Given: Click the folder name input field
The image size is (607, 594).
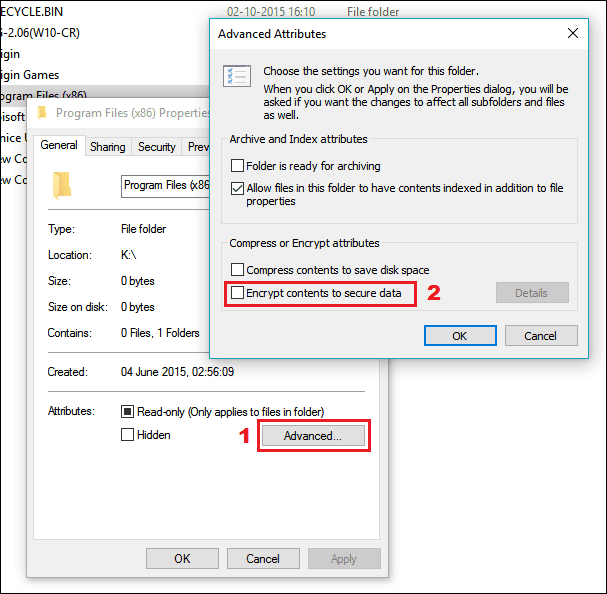Looking at the screenshot, I should 166,186.
